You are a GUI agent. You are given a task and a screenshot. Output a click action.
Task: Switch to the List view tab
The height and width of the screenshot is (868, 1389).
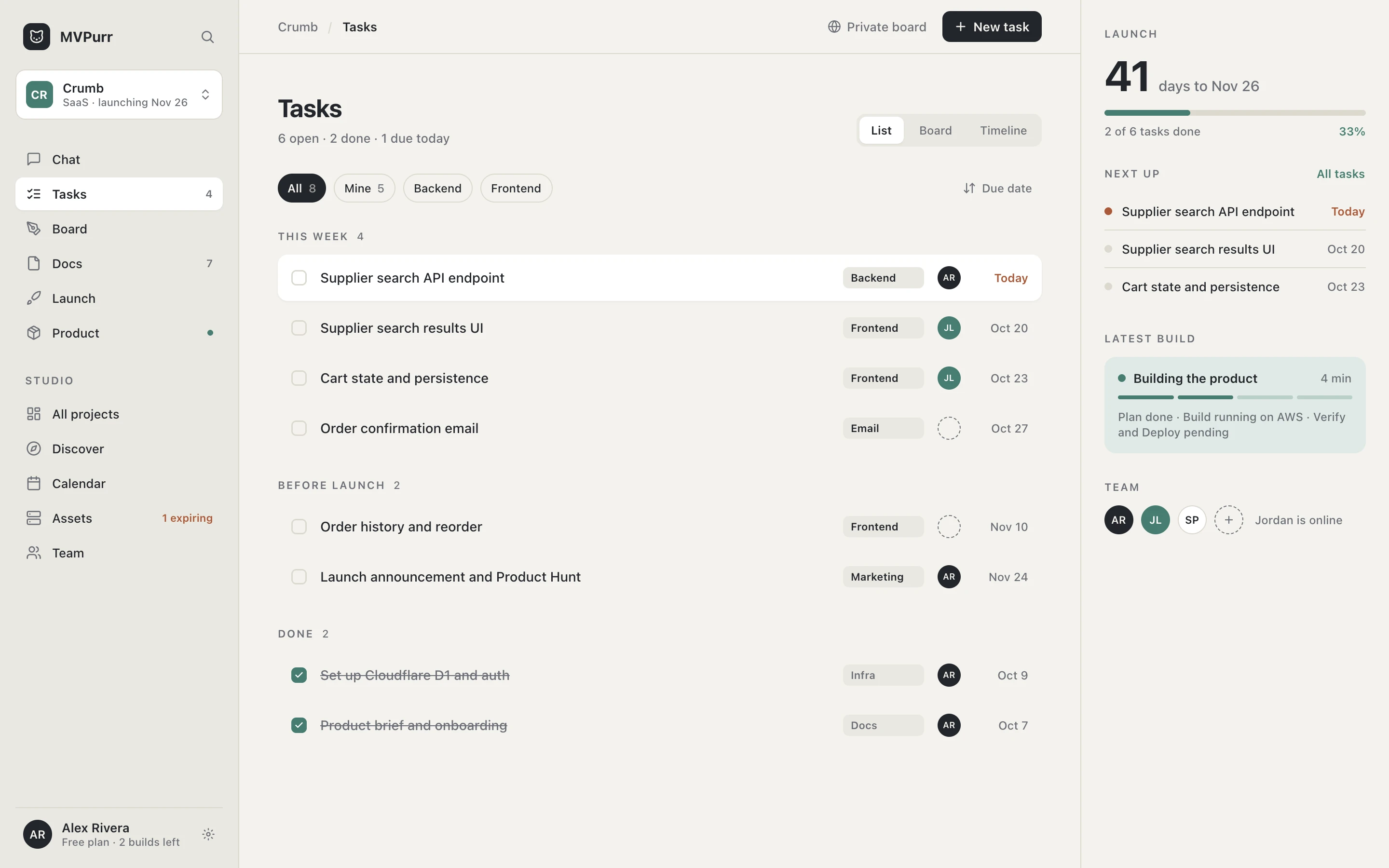click(881, 130)
